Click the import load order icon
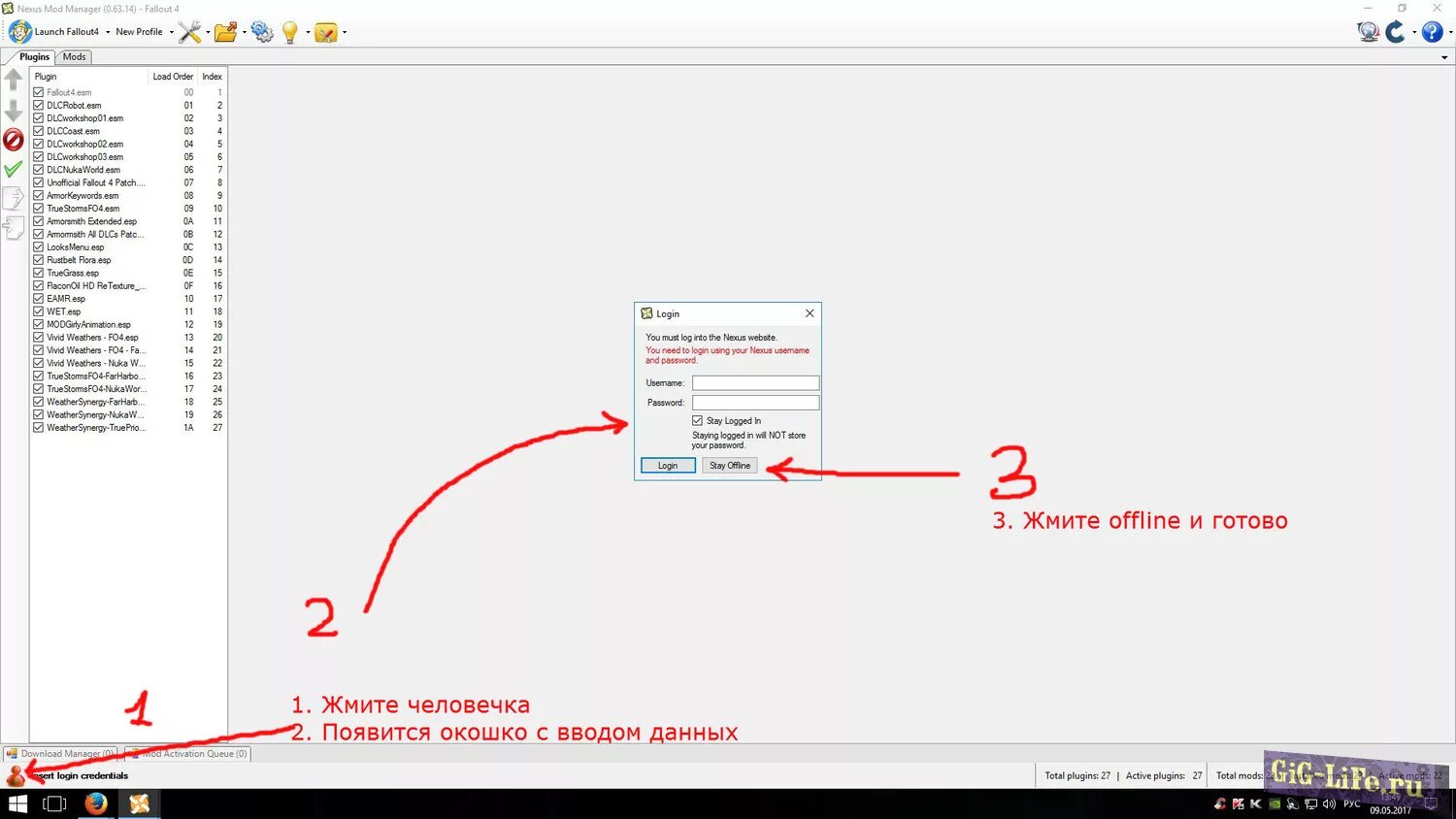Screen dimensions: 1456x819 tap(14, 228)
